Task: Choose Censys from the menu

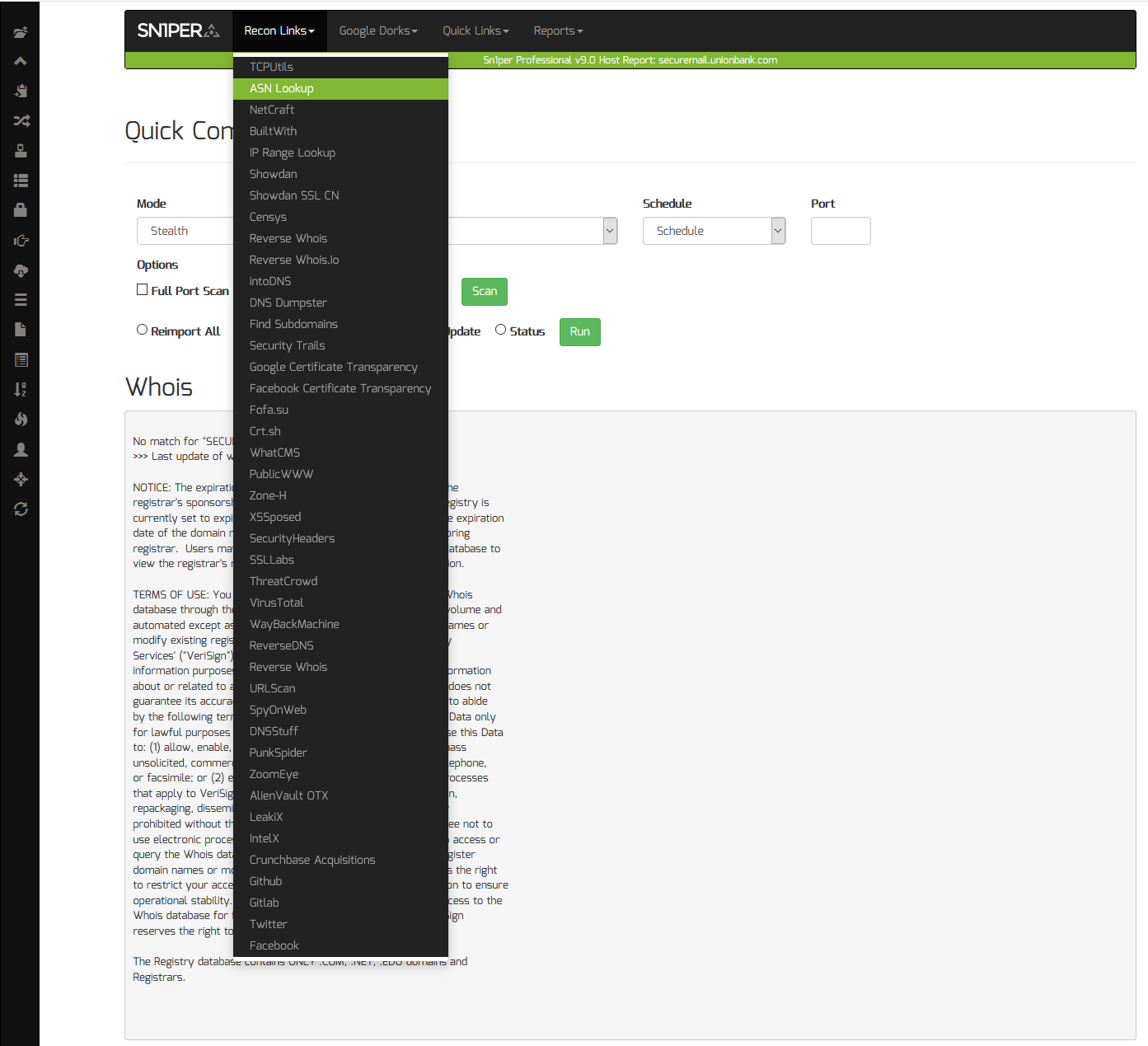Action: click(x=340, y=217)
